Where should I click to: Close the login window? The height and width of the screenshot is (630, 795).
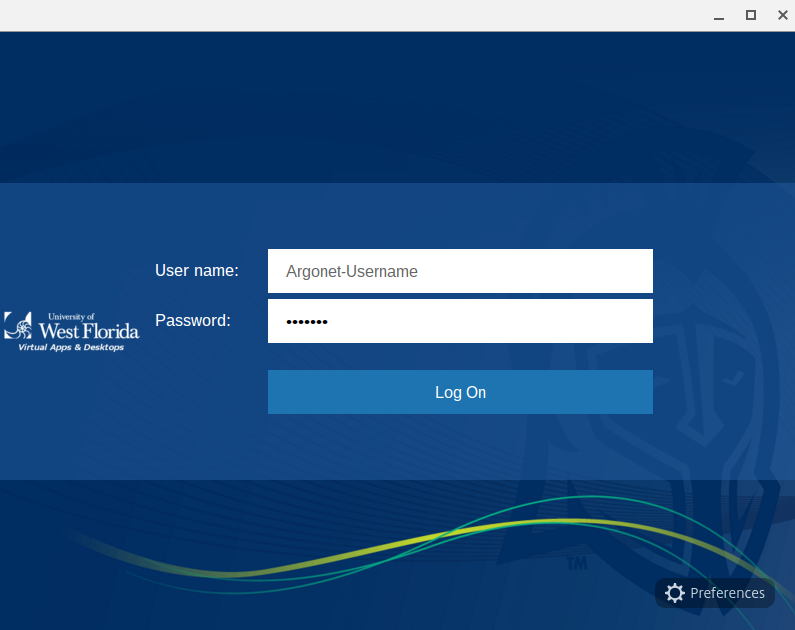[x=782, y=15]
